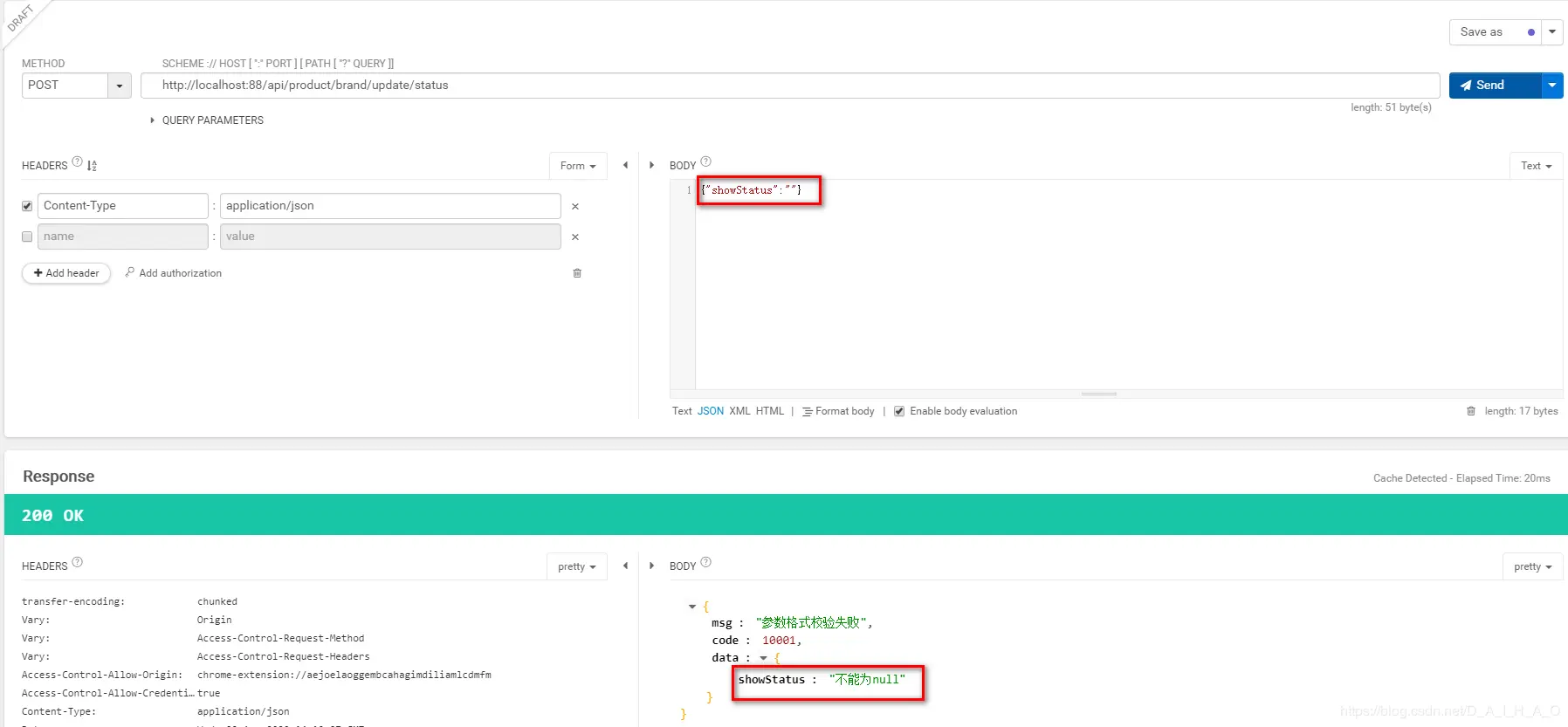Image resolution: width=1568 pixels, height=727 pixels.
Task: Switch body syntax to XML
Action: point(740,411)
